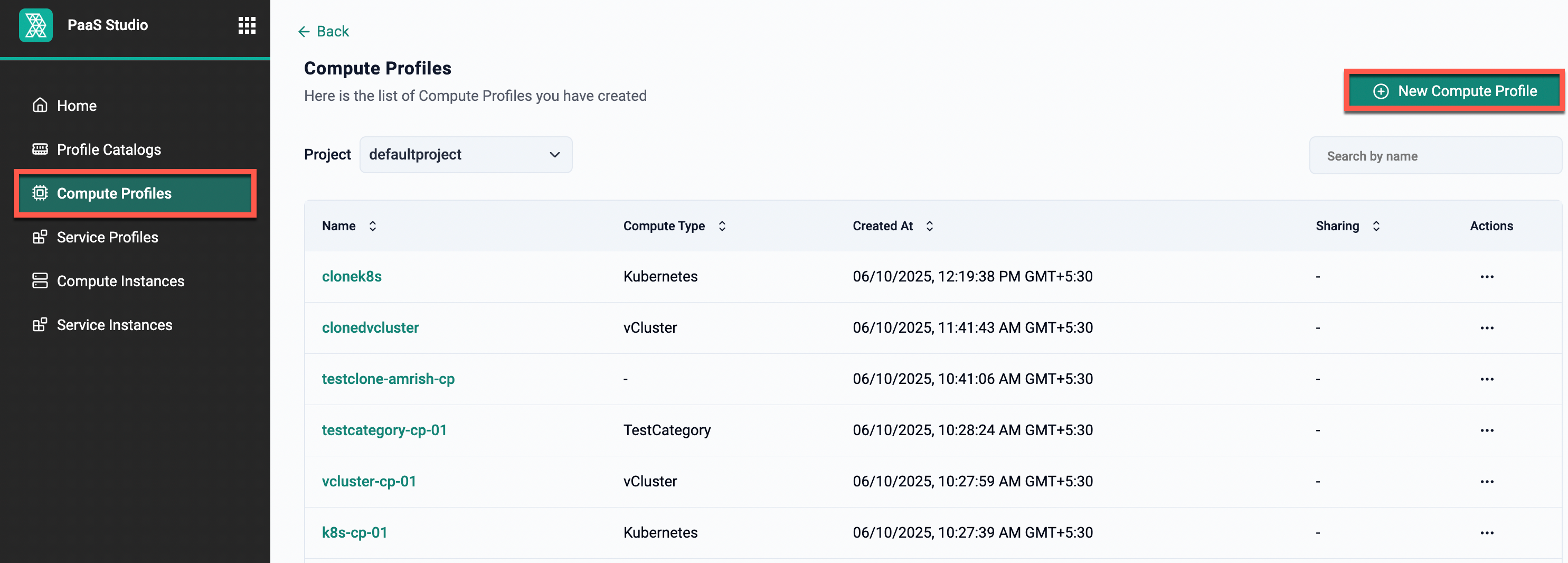This screenshot has width=1568, height=563.
Task: Click the Service Profiles sidebar icon
Action: click(x=40, y=237)
